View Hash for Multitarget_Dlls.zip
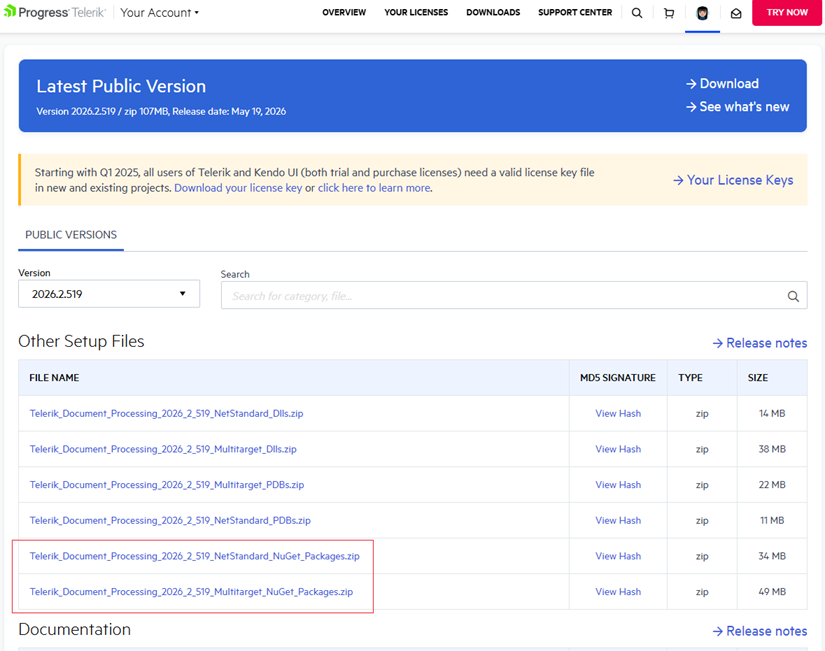Image resolution: width=825 pixels, height=651 pixels. click(x=618, y=449)
